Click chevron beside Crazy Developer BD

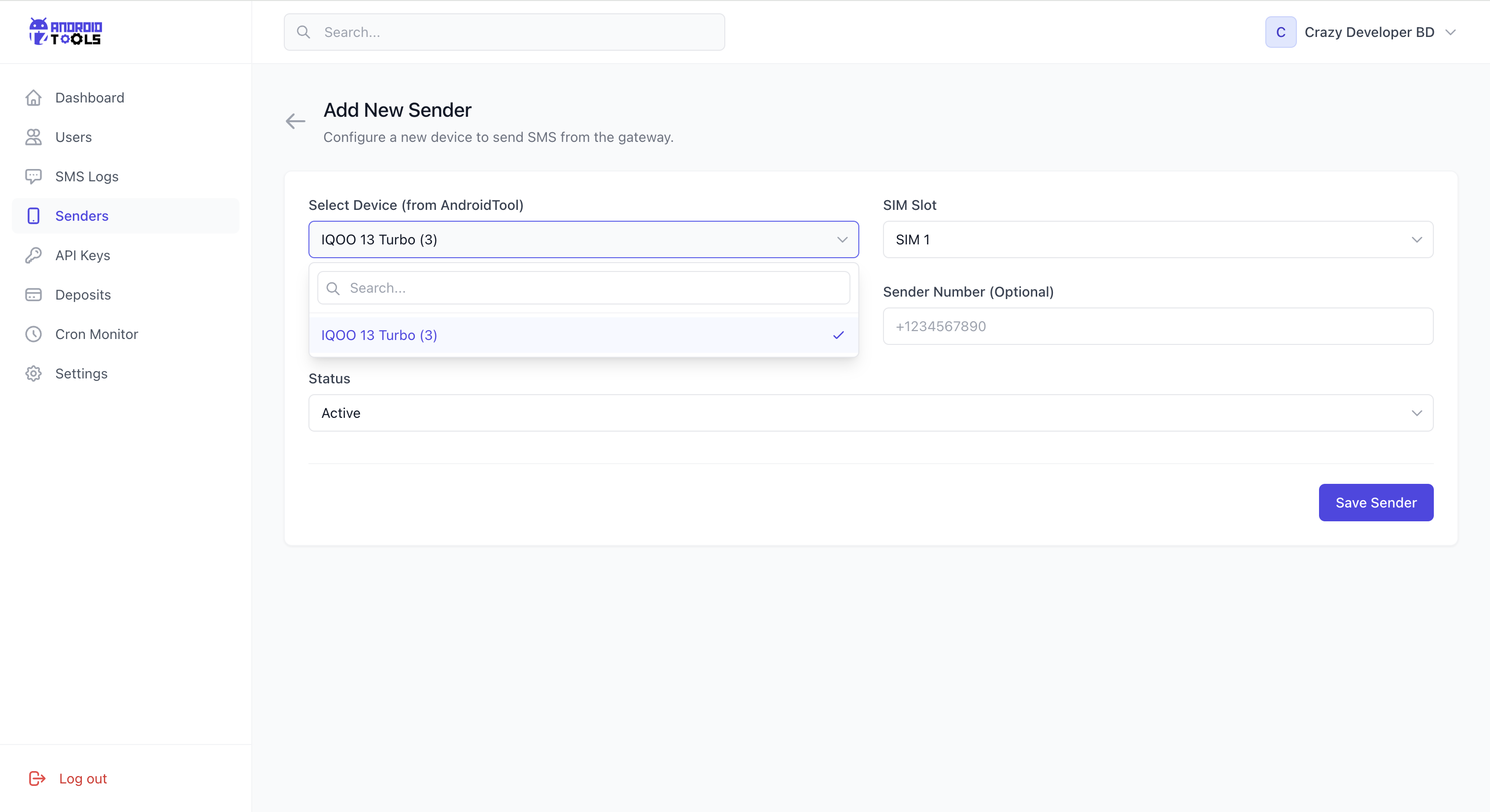tap(1450, 32)
